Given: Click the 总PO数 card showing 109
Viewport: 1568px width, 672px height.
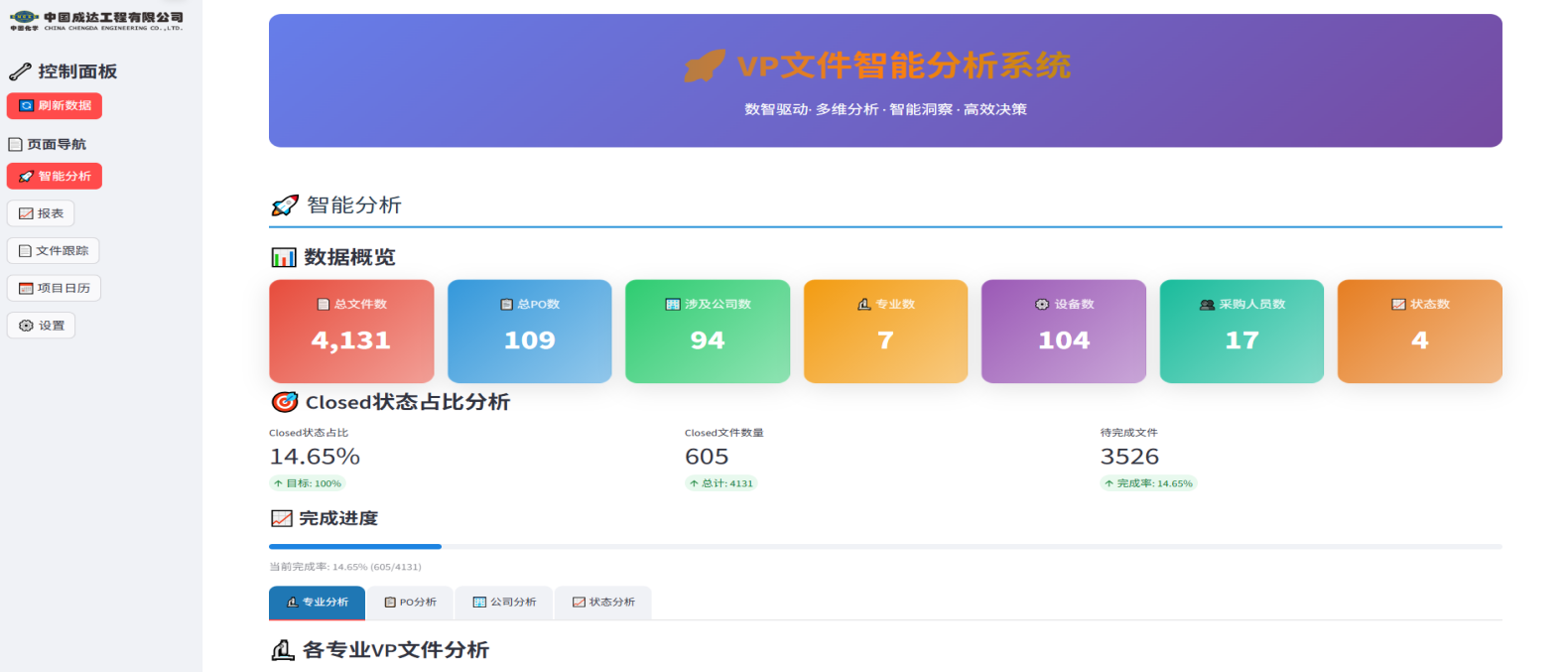Looking at the screenshot, I should [529, 332].
